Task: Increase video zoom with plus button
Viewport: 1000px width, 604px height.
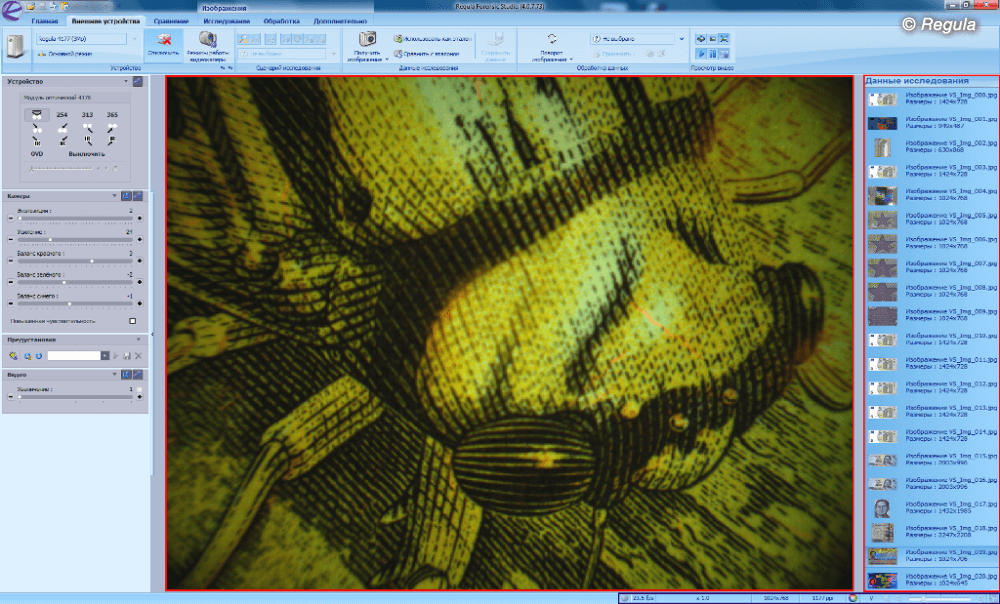Action: [x=140, y=397]
